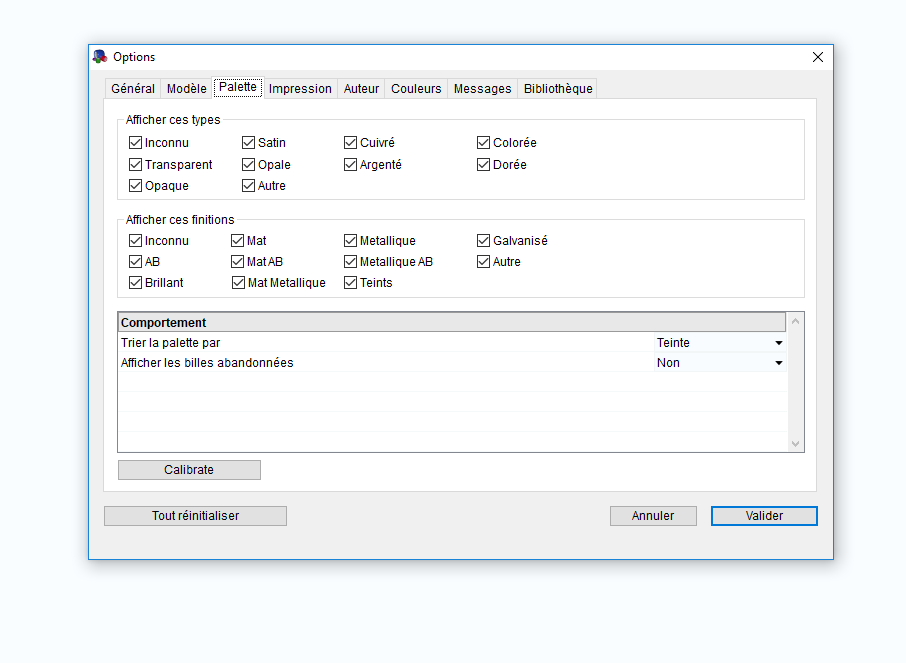This screenshot has width=906, height=663.
Task: Toggle the Satin type checkbox
Action: (x=249, y=143)
